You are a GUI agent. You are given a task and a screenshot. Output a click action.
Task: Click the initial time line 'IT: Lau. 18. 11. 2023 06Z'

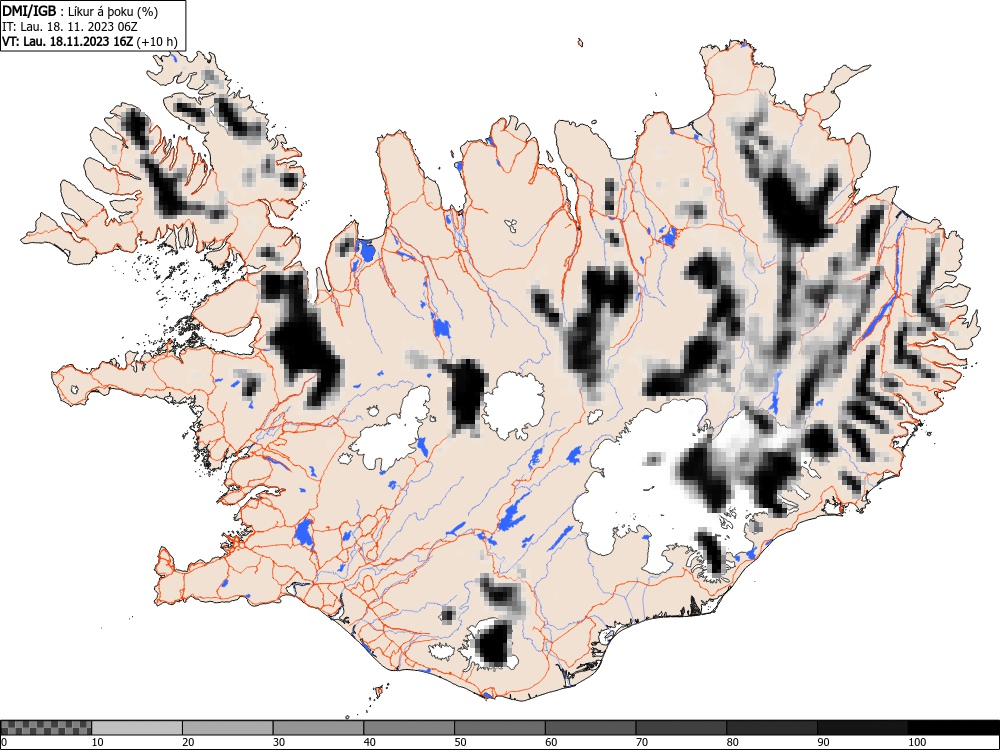pyautogui.click(x=70, y=27)
